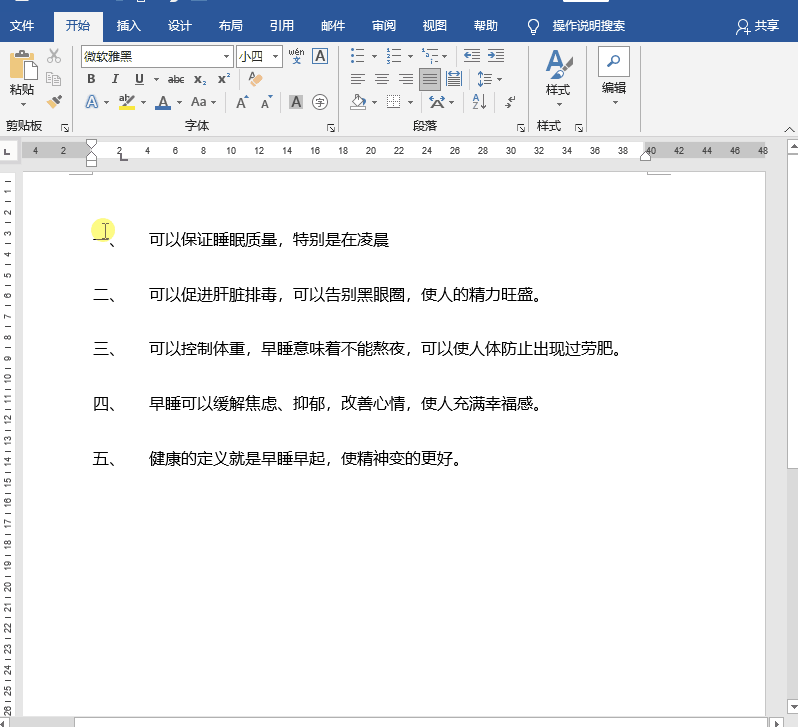Apply the yellow text highlight color
The image size is (798, 727).
pos(126,101)
